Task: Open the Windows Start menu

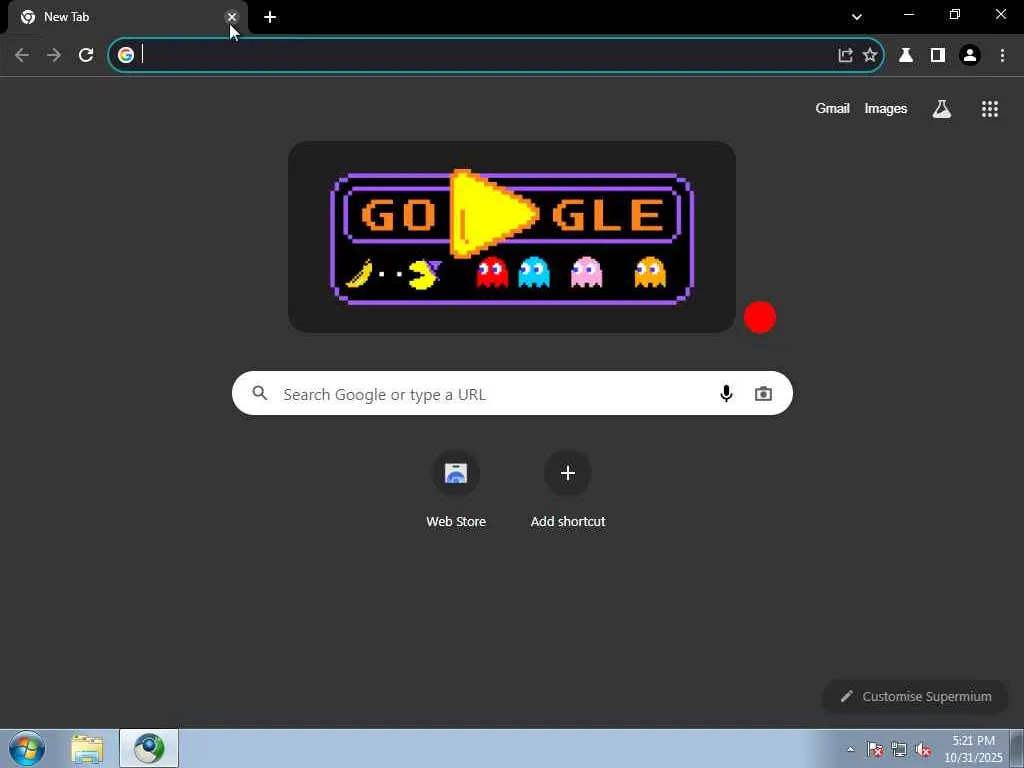Action: [27, 748]
